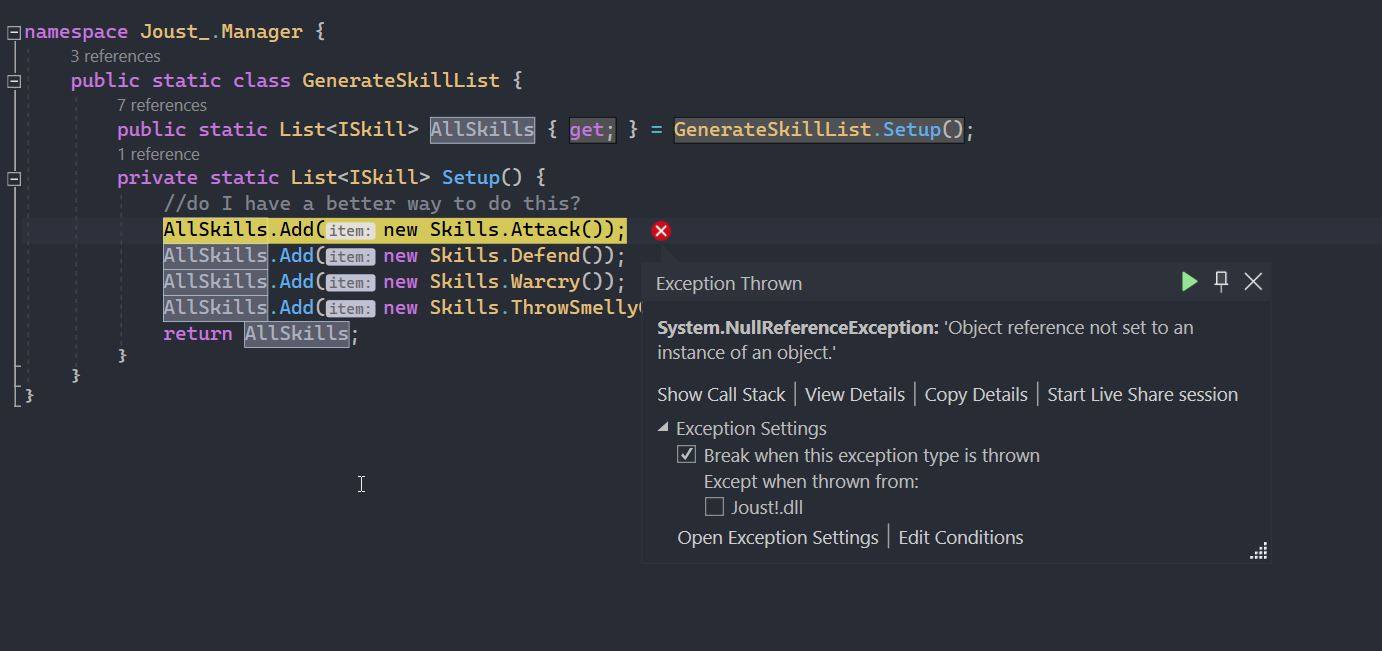Click the View Details link
Image resolution: width=1382 pixels, height=651 pixels.
pos(855,395)
